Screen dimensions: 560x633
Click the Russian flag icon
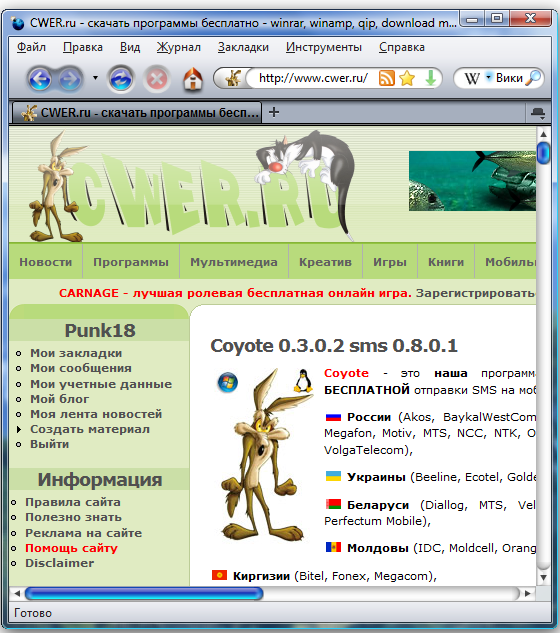(333, 417)
